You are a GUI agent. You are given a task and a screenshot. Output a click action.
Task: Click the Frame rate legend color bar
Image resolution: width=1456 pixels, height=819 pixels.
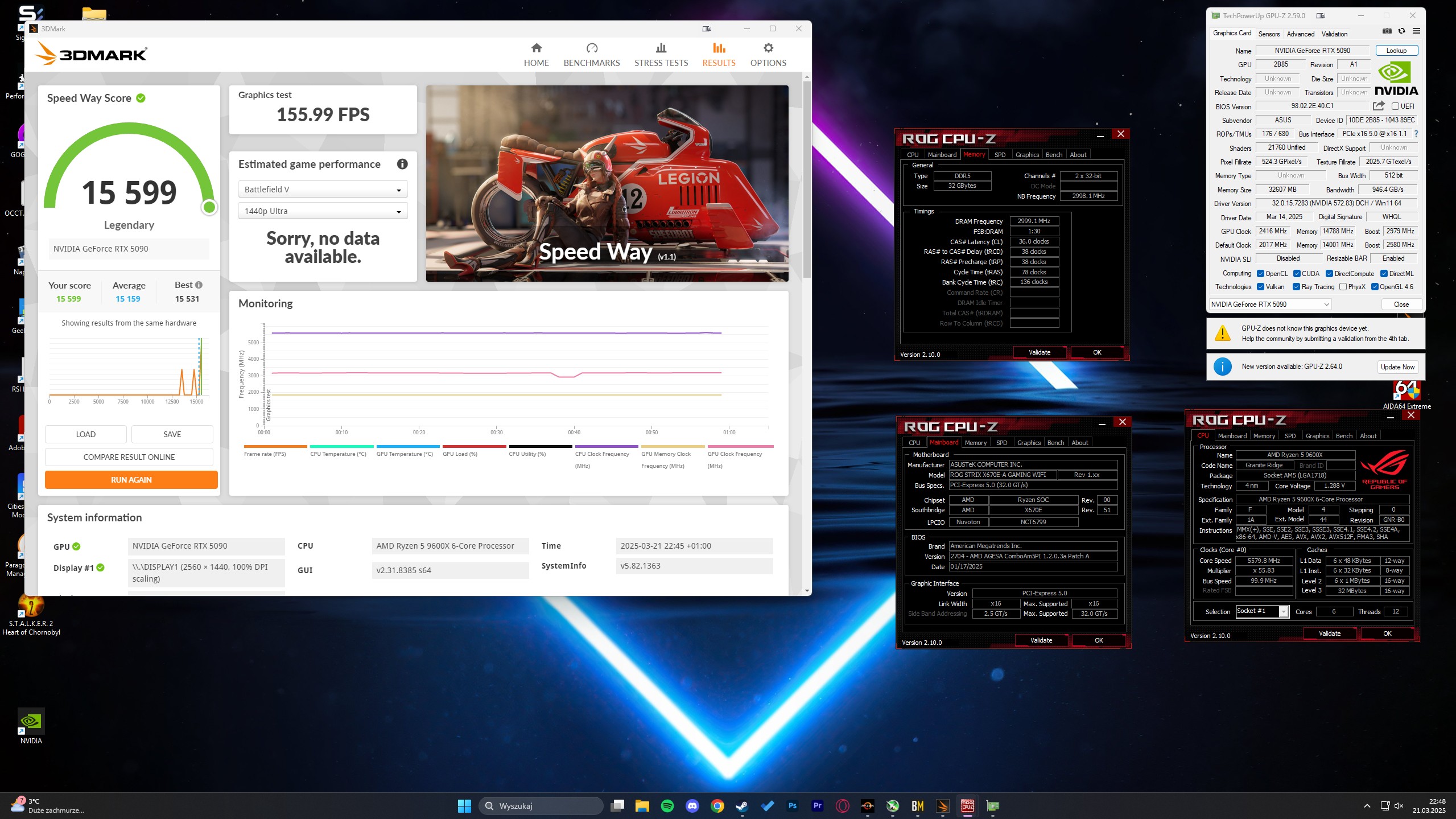(275, 447)
